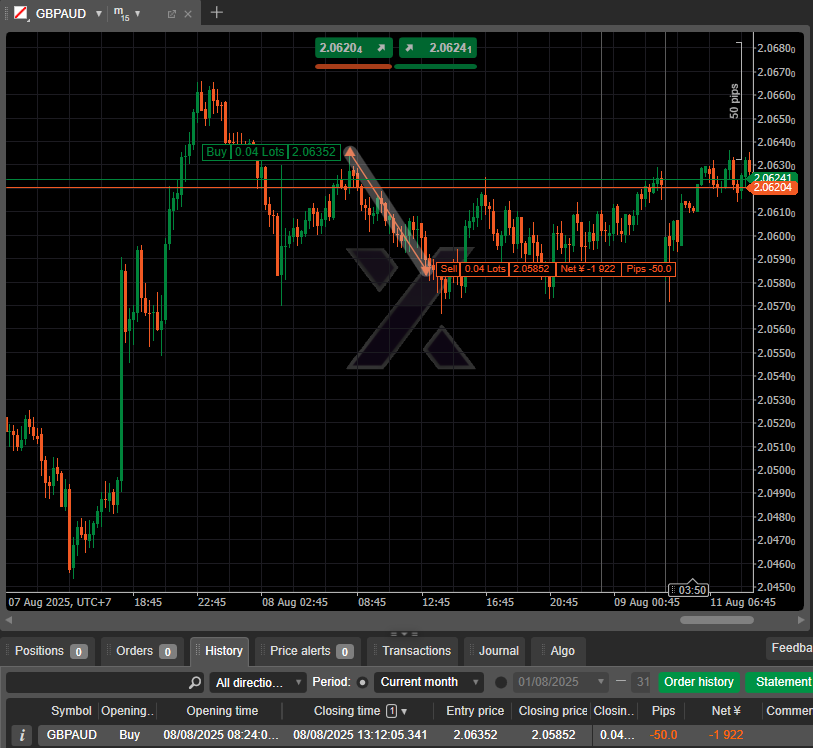
Task: Click the 03:50 candle countdown marker
Action: pyautogui.click(x=689, y=590)
